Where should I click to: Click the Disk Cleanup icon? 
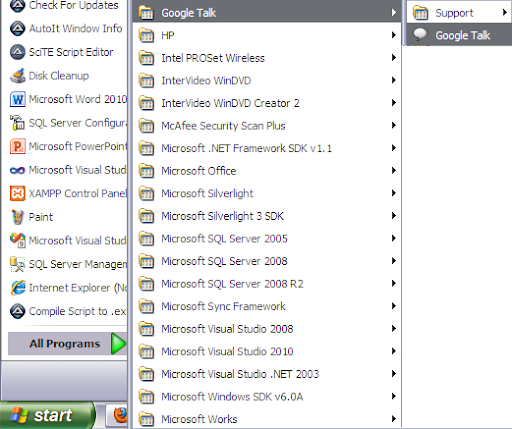(x=17, y=76)
